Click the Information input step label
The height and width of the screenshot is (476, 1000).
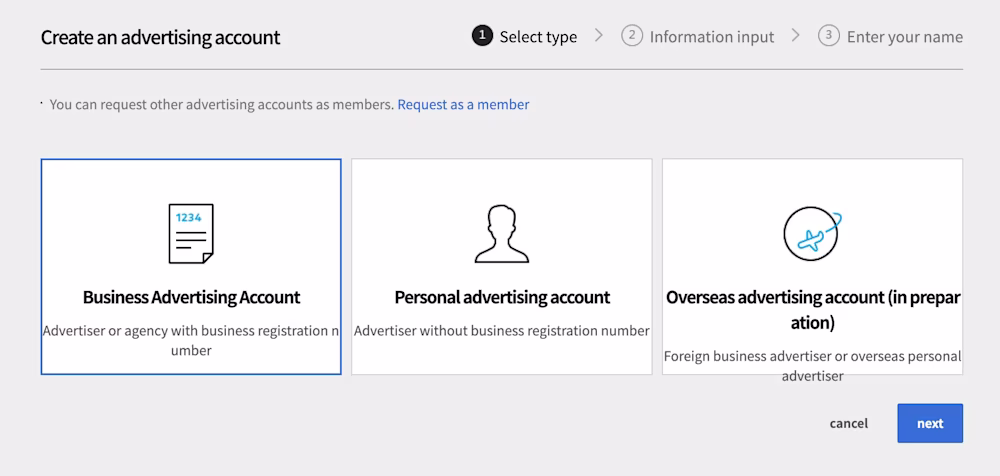pos(712,37)
